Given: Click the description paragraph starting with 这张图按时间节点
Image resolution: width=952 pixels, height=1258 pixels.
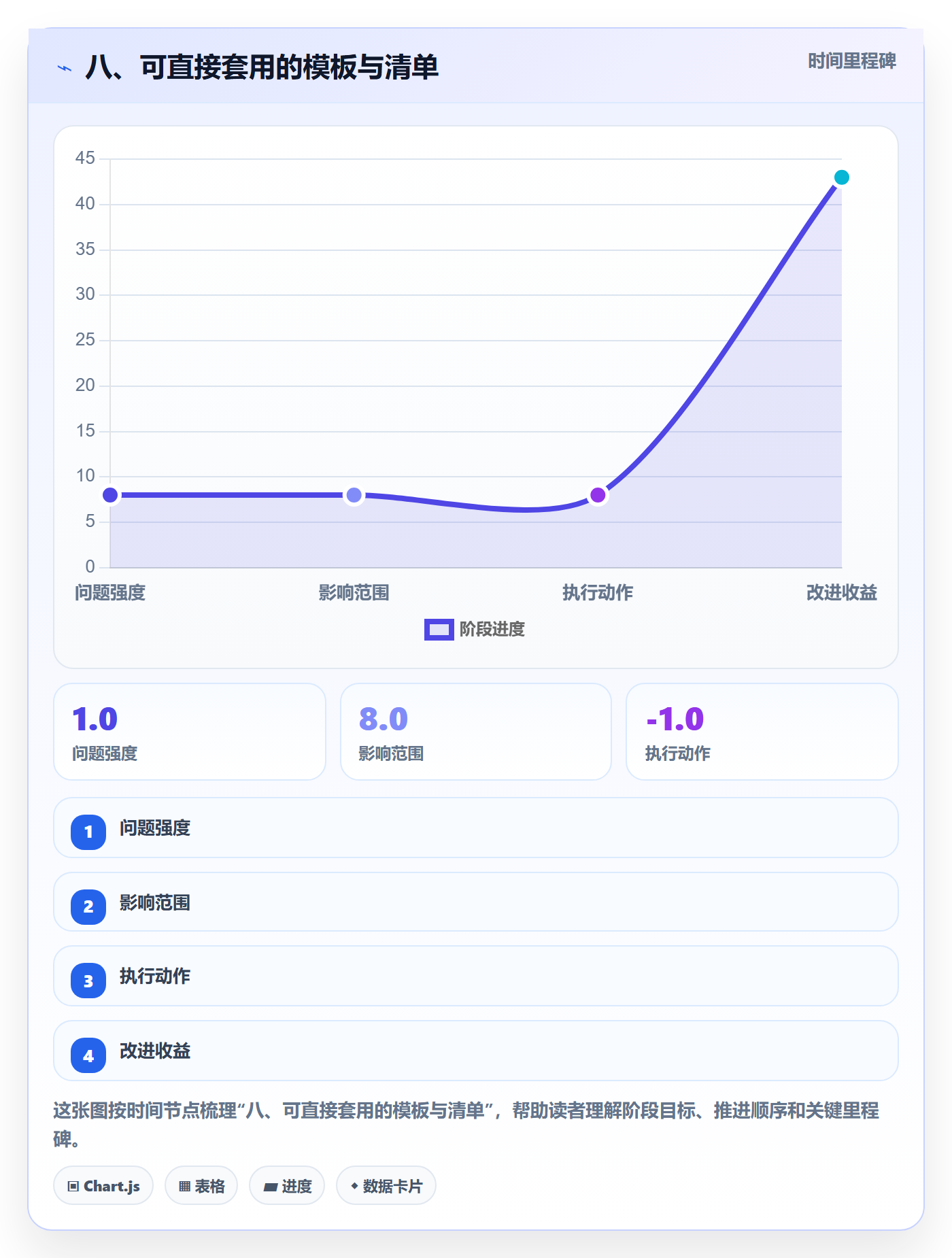Looking at the screenshot, I should point(466,1124).
